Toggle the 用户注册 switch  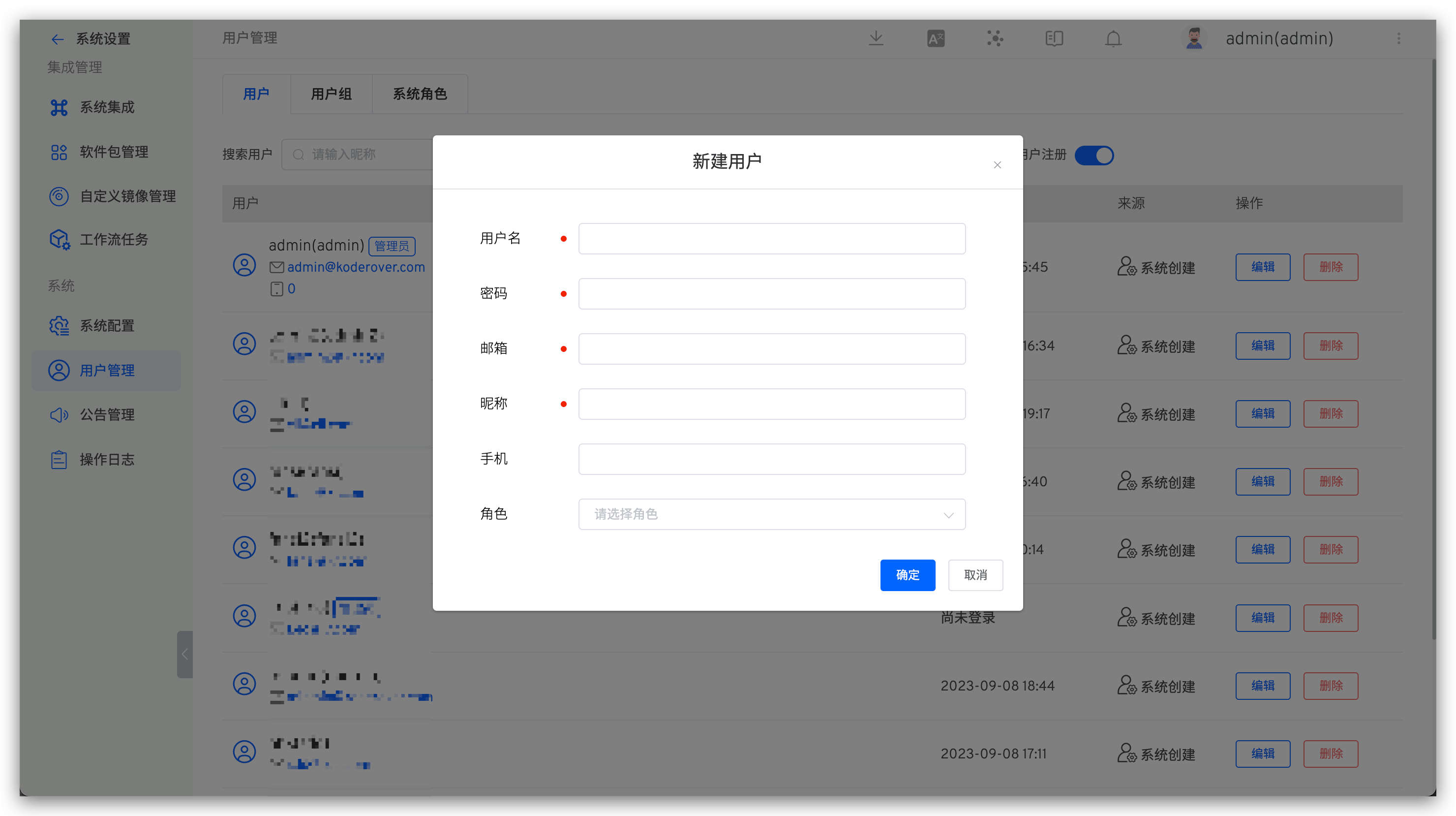tap(1094, 155)
